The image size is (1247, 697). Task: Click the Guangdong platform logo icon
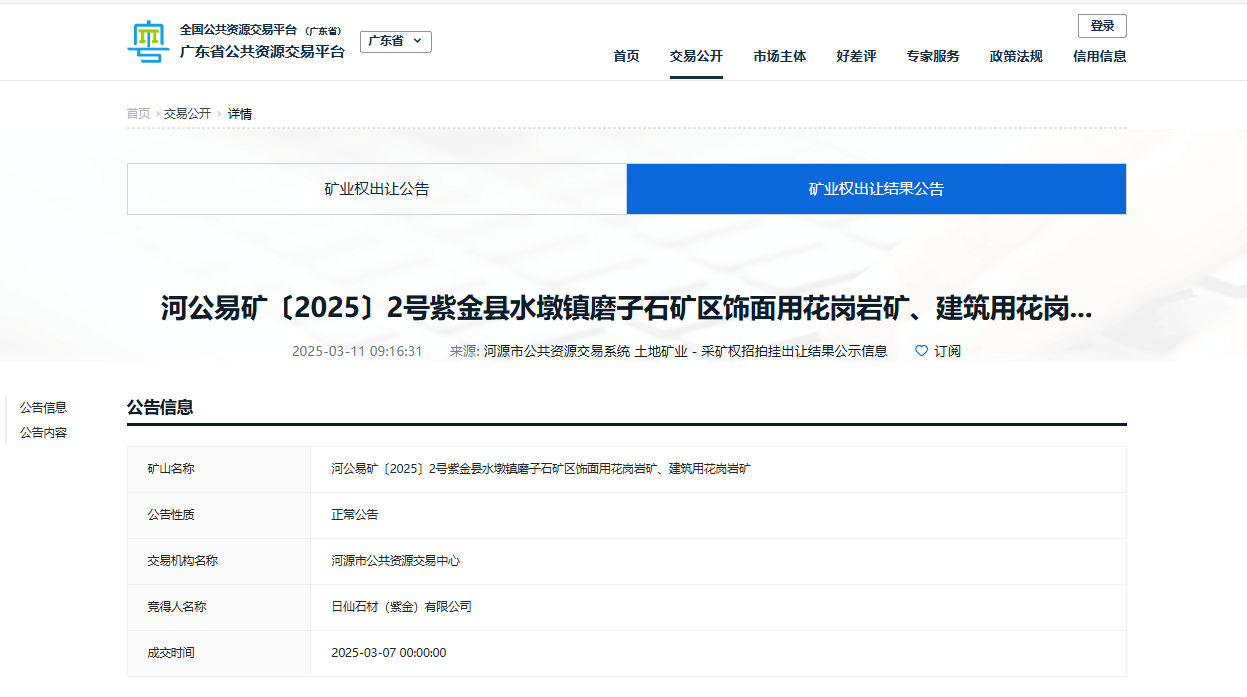148,41
